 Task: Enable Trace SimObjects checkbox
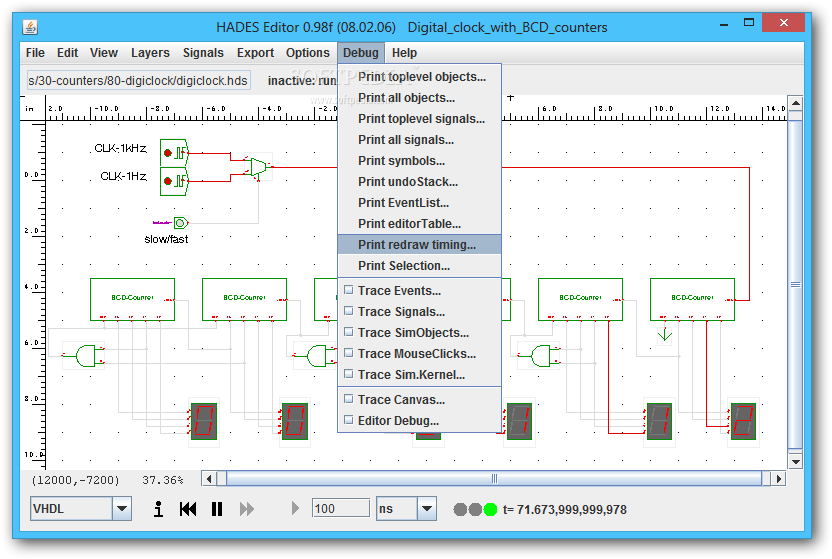pos(349,332)
